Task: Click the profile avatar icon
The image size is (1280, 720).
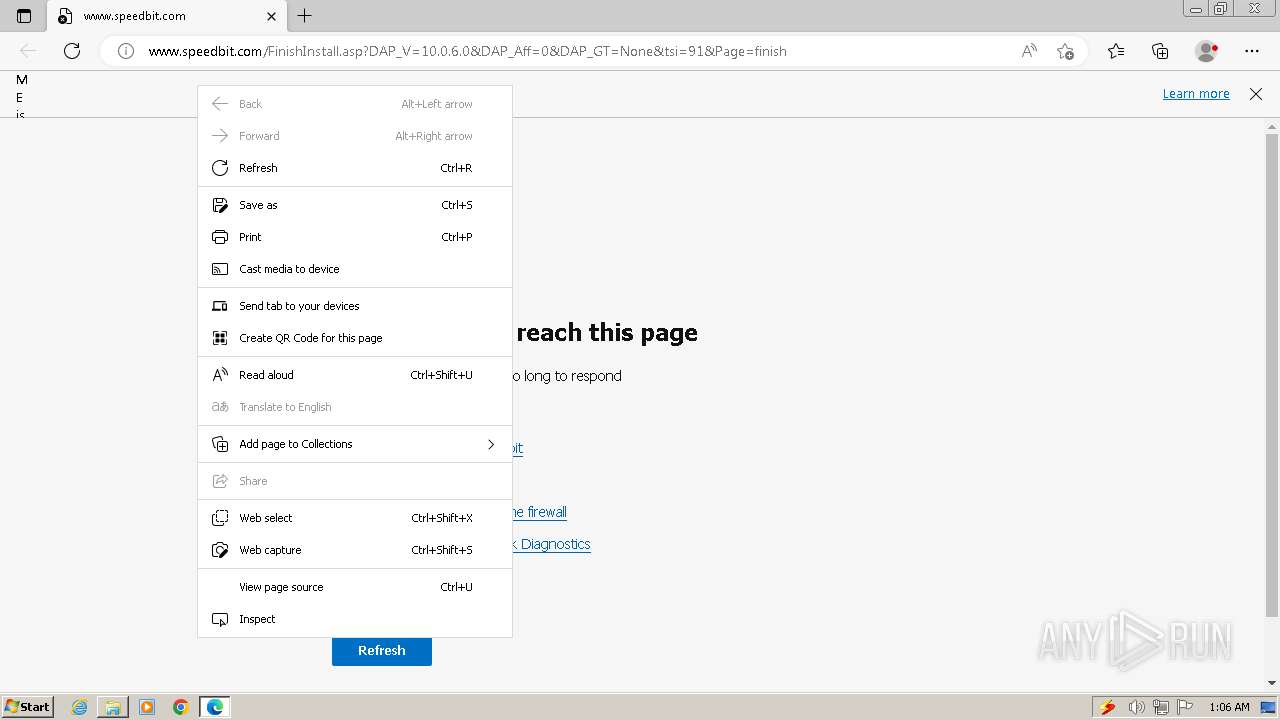Action: [1207, 51]
